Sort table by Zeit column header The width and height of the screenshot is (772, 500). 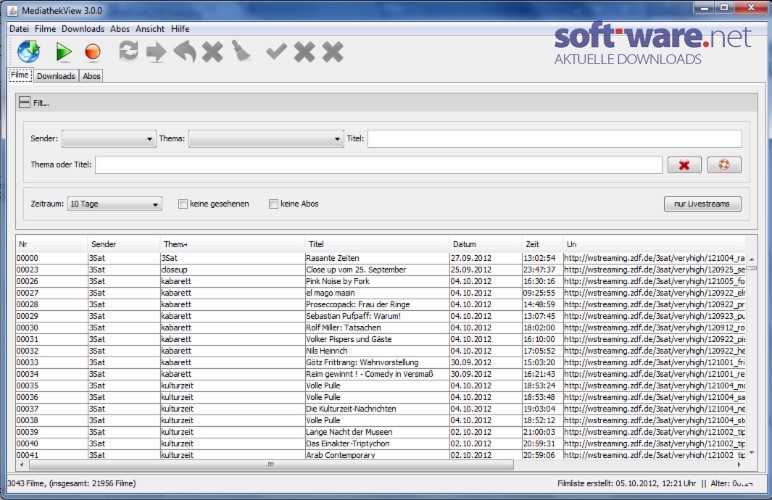tap(543, 244)
